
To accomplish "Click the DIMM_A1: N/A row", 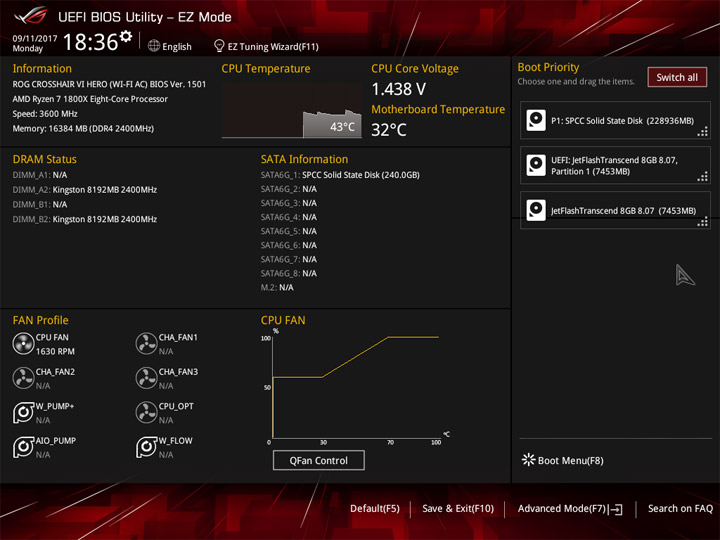I will pyautogui.click(x=40, y=175).
